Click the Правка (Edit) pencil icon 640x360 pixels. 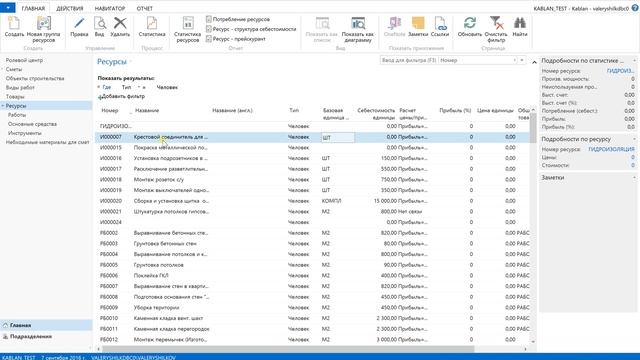point(79,23)
